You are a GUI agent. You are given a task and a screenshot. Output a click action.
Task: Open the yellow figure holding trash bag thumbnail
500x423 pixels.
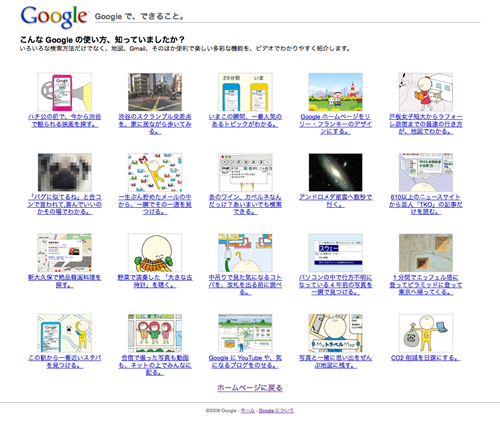426,333
